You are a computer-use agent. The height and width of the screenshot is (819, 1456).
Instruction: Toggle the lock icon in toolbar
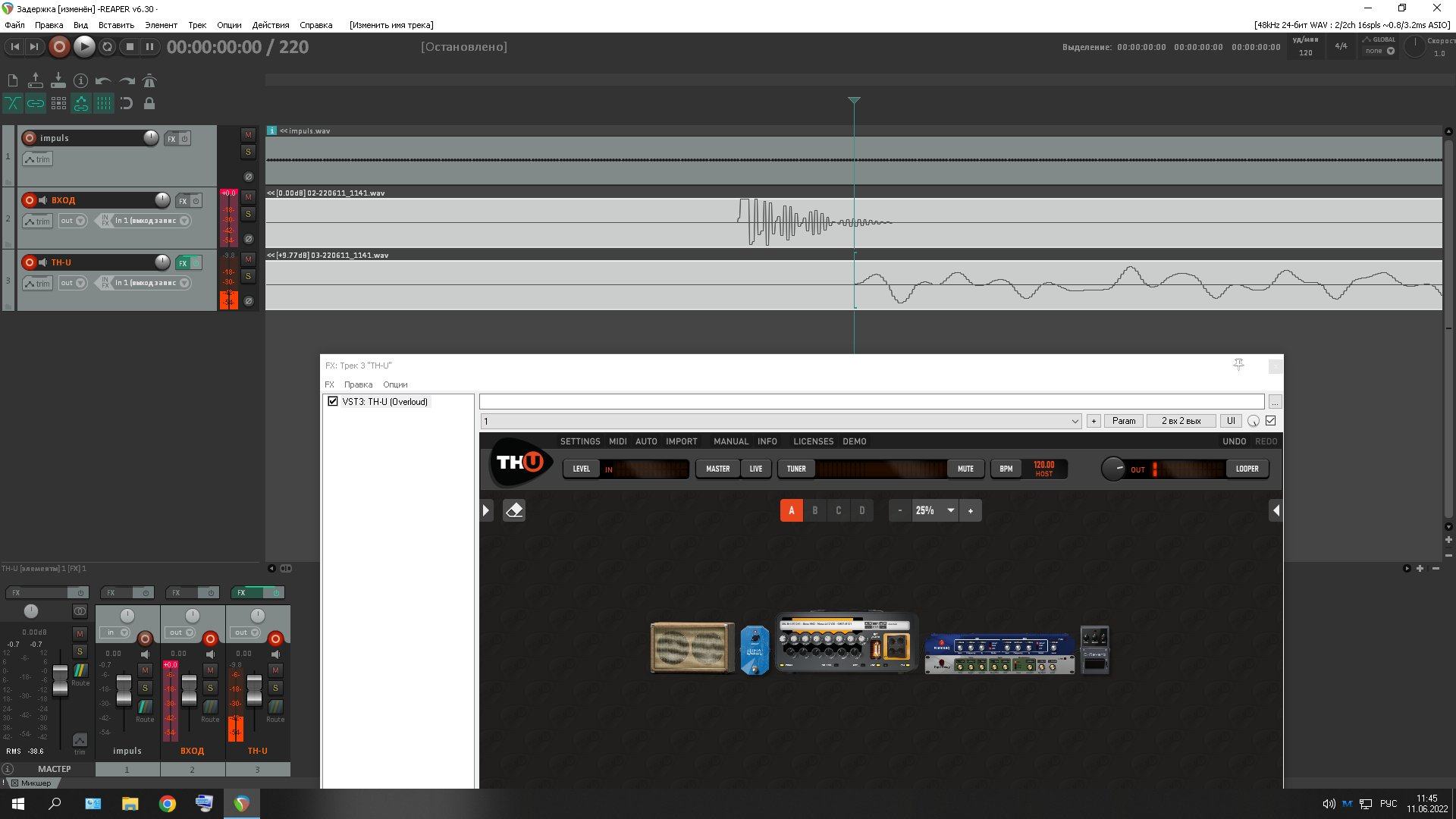point(149,103)
